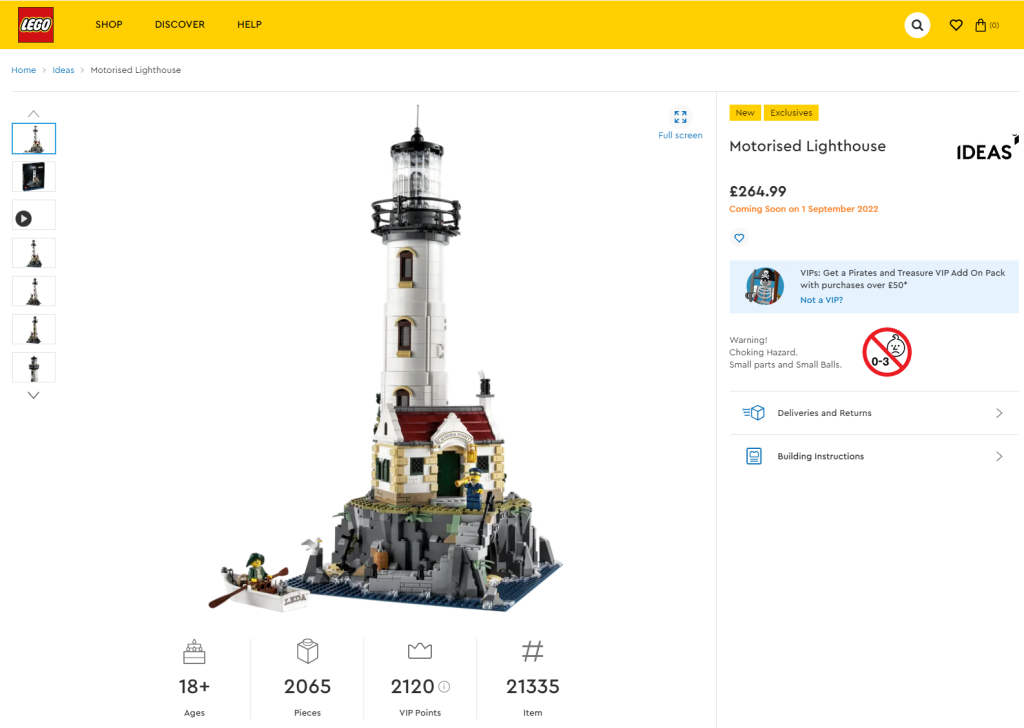
Task: Open the DISCOVER menu
Action: [180, 25]
